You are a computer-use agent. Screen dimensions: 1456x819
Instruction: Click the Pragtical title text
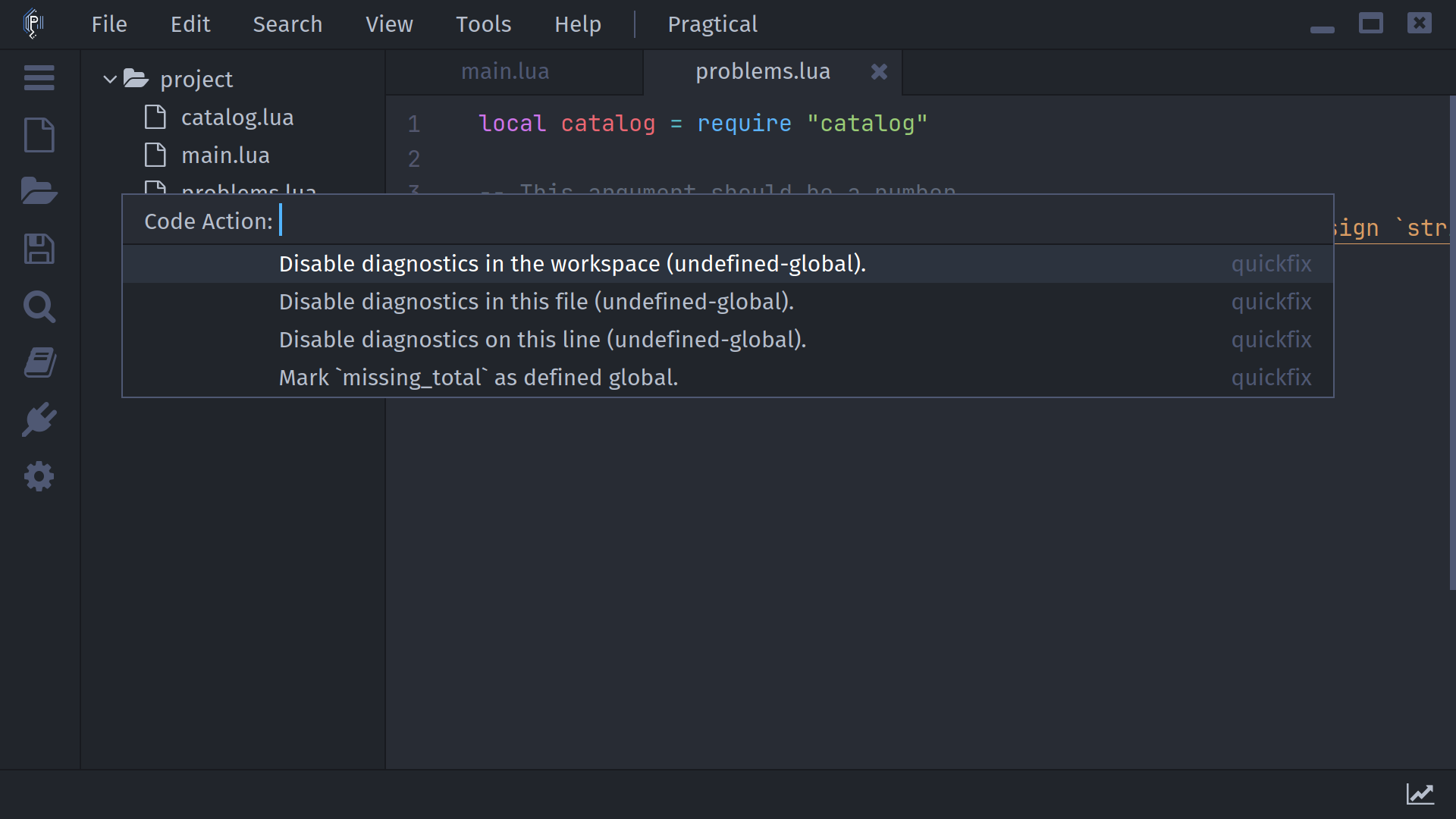712,24
